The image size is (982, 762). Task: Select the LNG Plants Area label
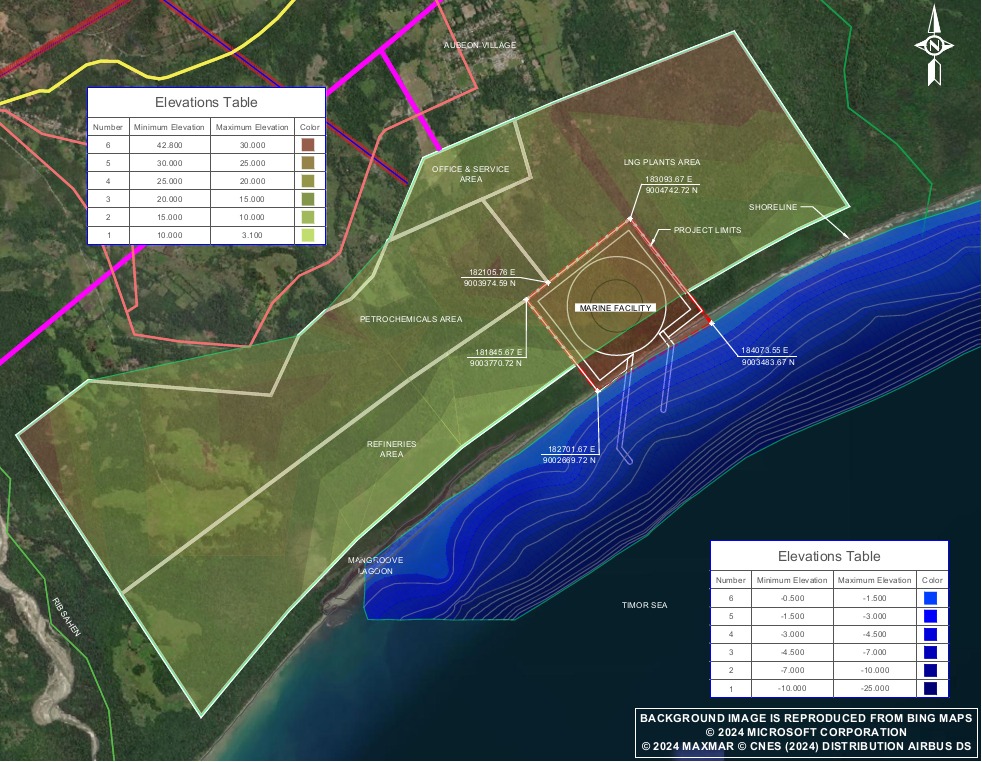662,162
